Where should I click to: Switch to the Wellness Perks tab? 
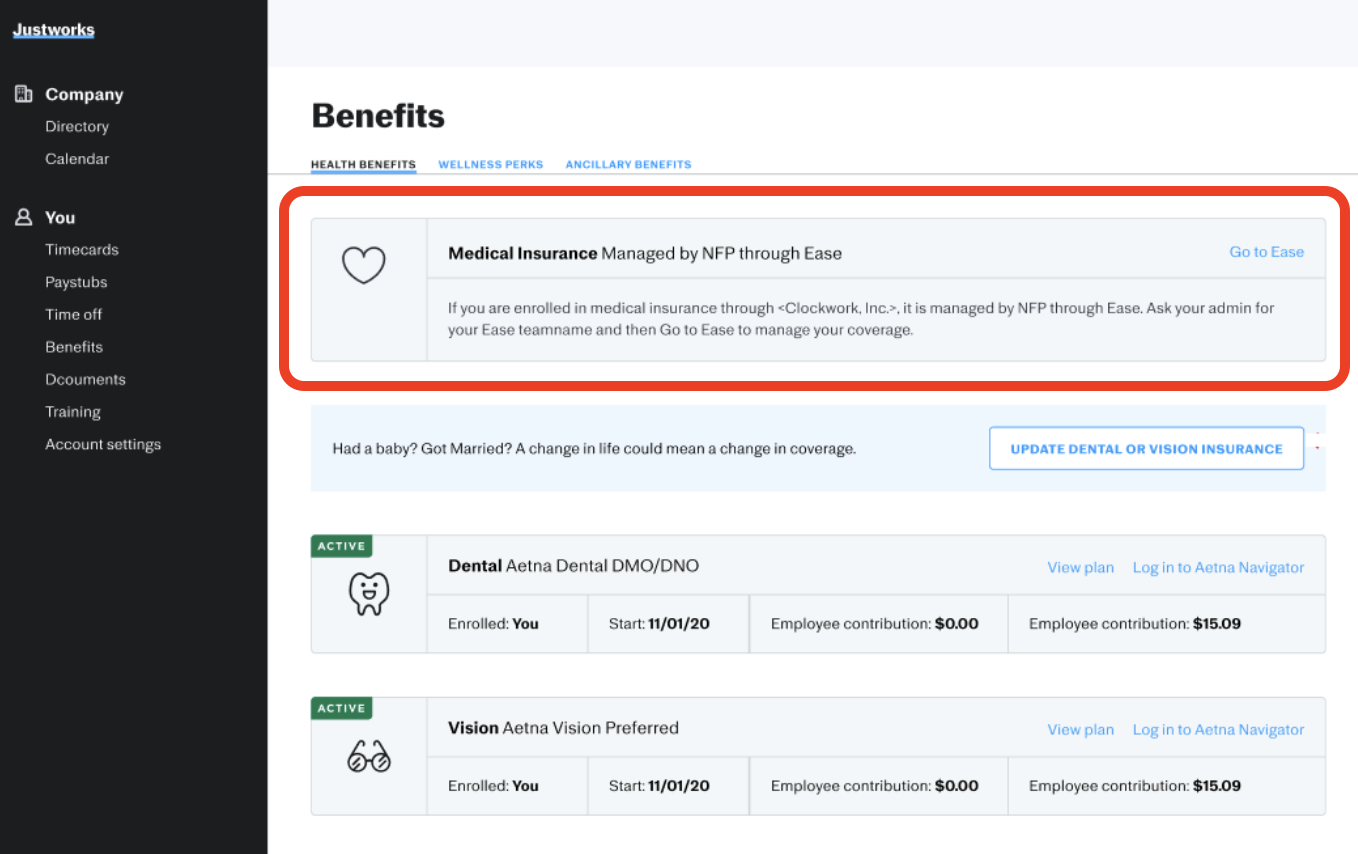(x=490, y=164)
